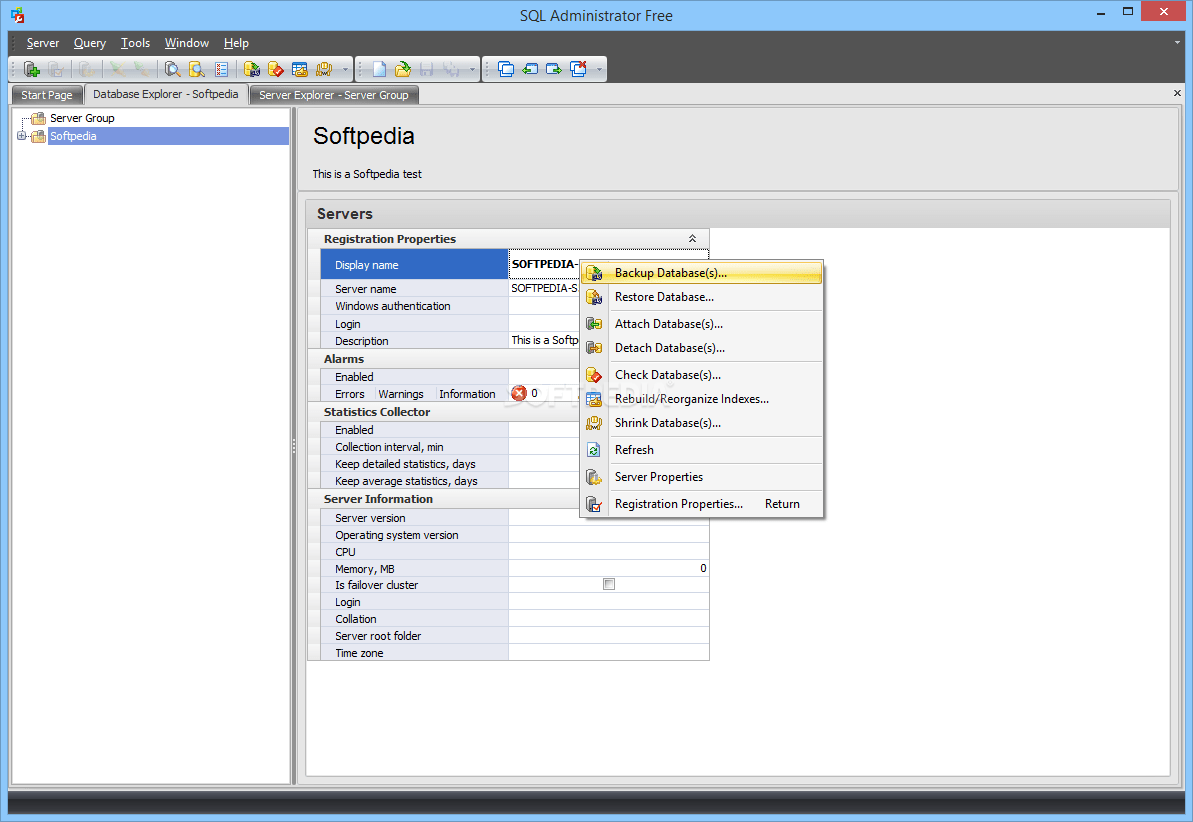The image size is (1193, 822).
Task: Select Server Group in the tree
Action: coord(82,118)
